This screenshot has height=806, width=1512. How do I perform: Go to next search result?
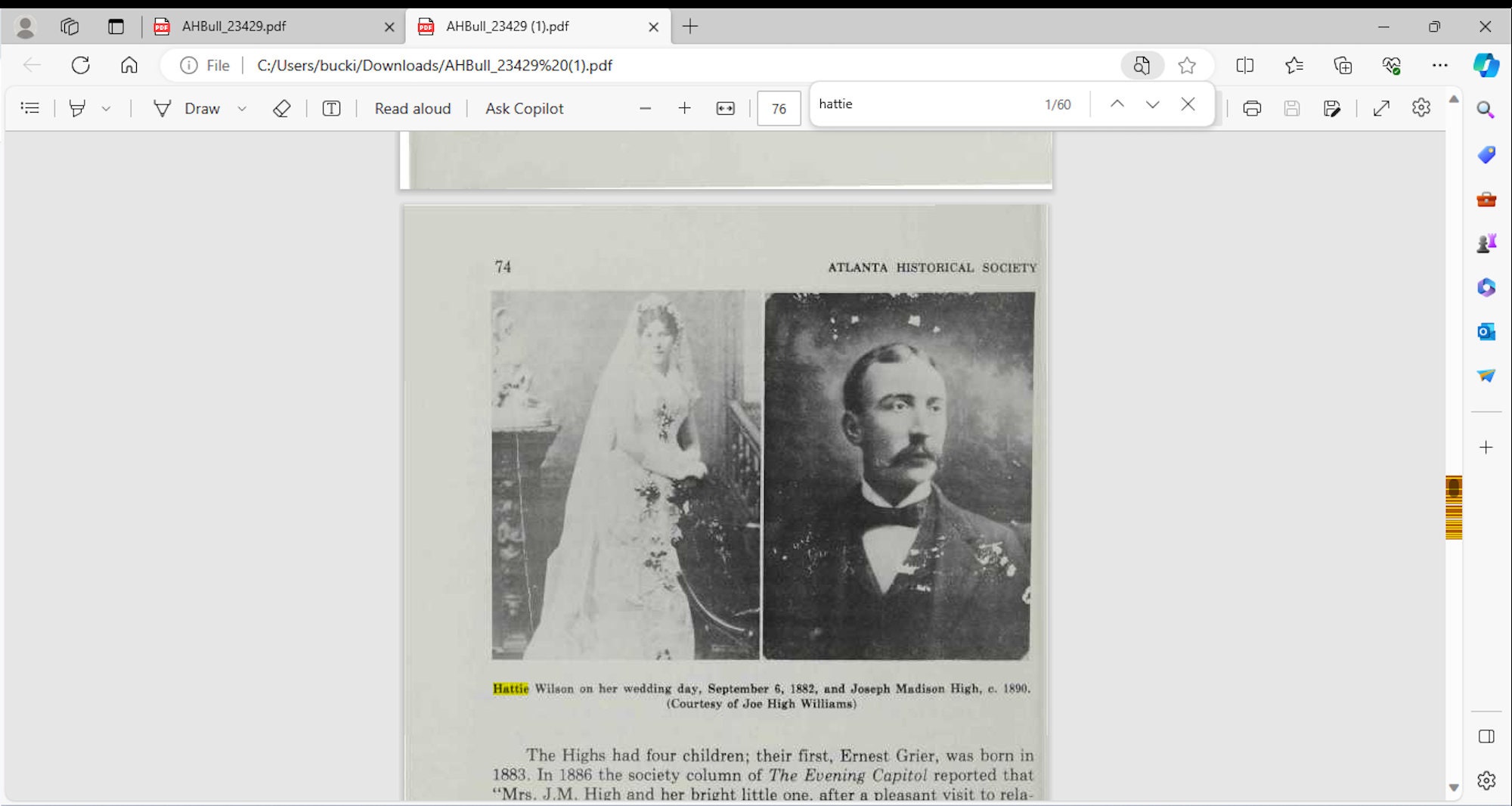(1152, 104)
